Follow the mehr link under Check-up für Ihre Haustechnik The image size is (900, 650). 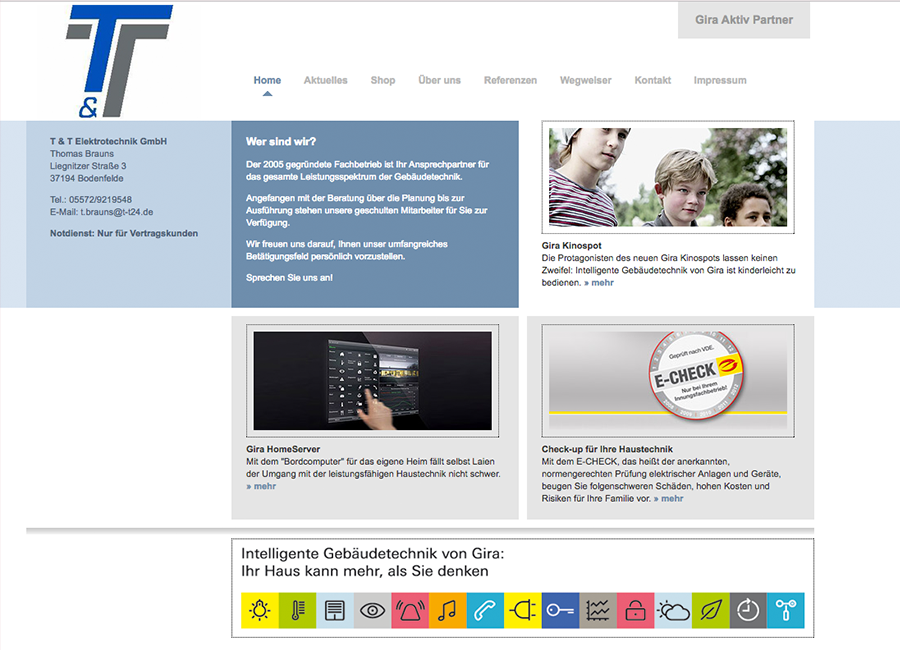669,498
